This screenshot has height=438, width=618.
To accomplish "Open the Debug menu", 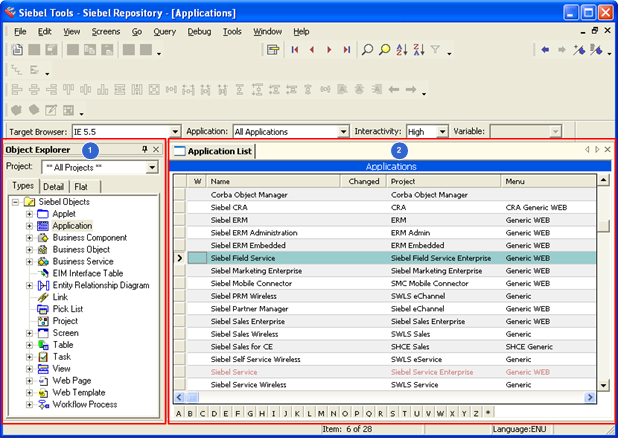I will point(198,31).
